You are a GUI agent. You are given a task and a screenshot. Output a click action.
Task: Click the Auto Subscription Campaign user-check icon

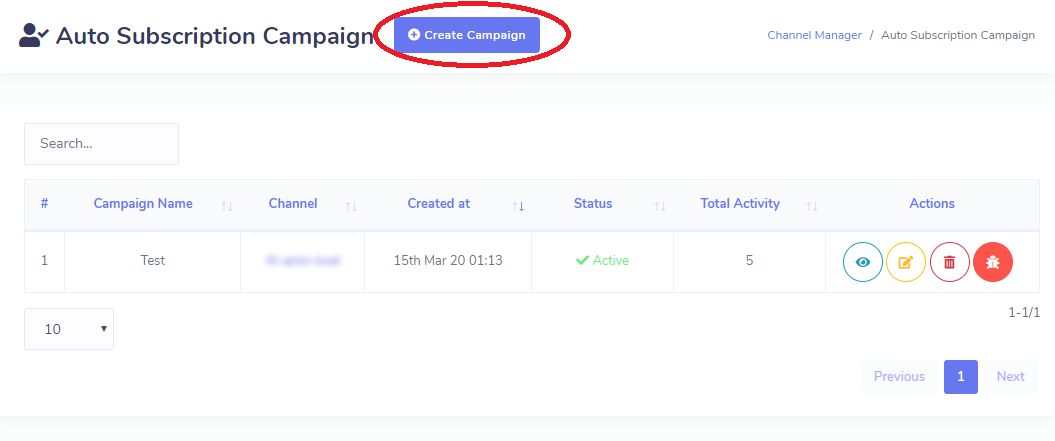pyautogui.click(x=34, y=35)
